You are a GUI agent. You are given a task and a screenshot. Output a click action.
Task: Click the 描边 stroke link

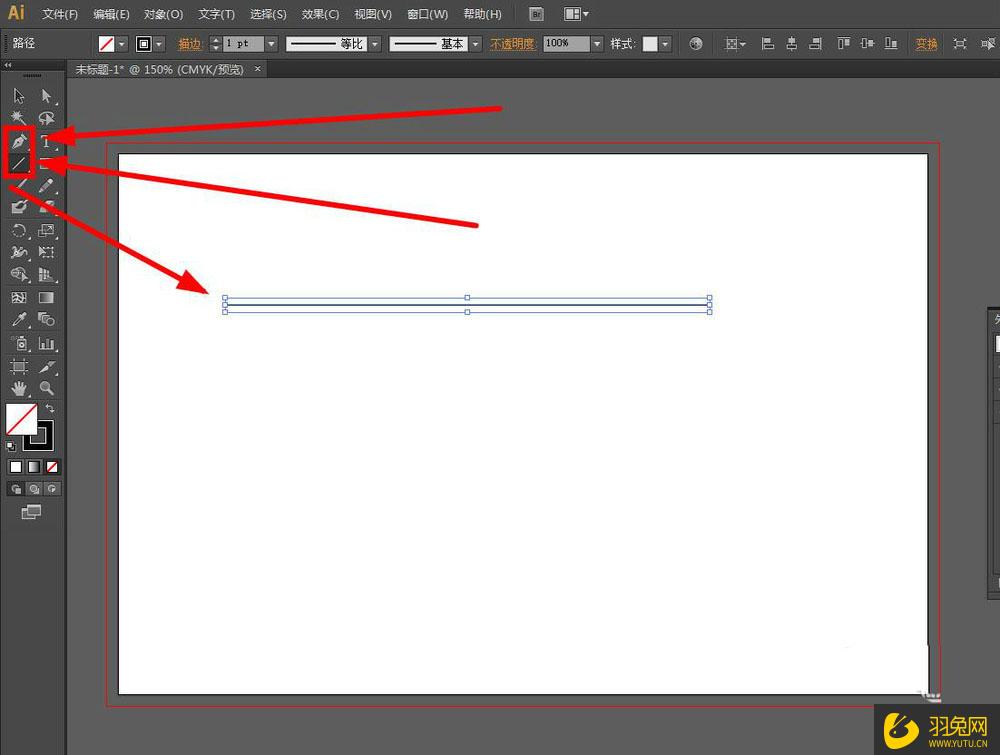(x=189, y=44)
